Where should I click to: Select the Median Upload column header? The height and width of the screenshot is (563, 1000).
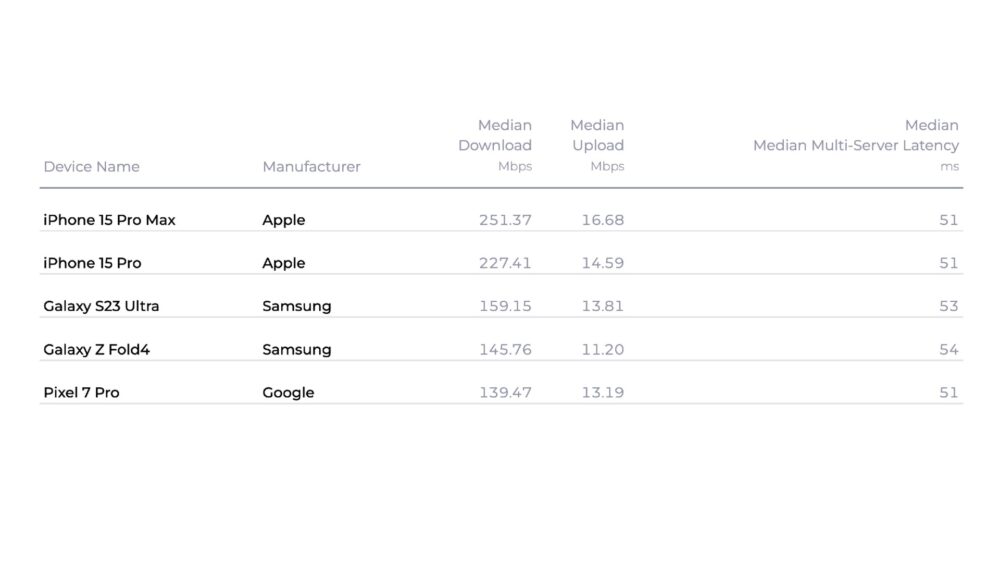tap(597, 145)
